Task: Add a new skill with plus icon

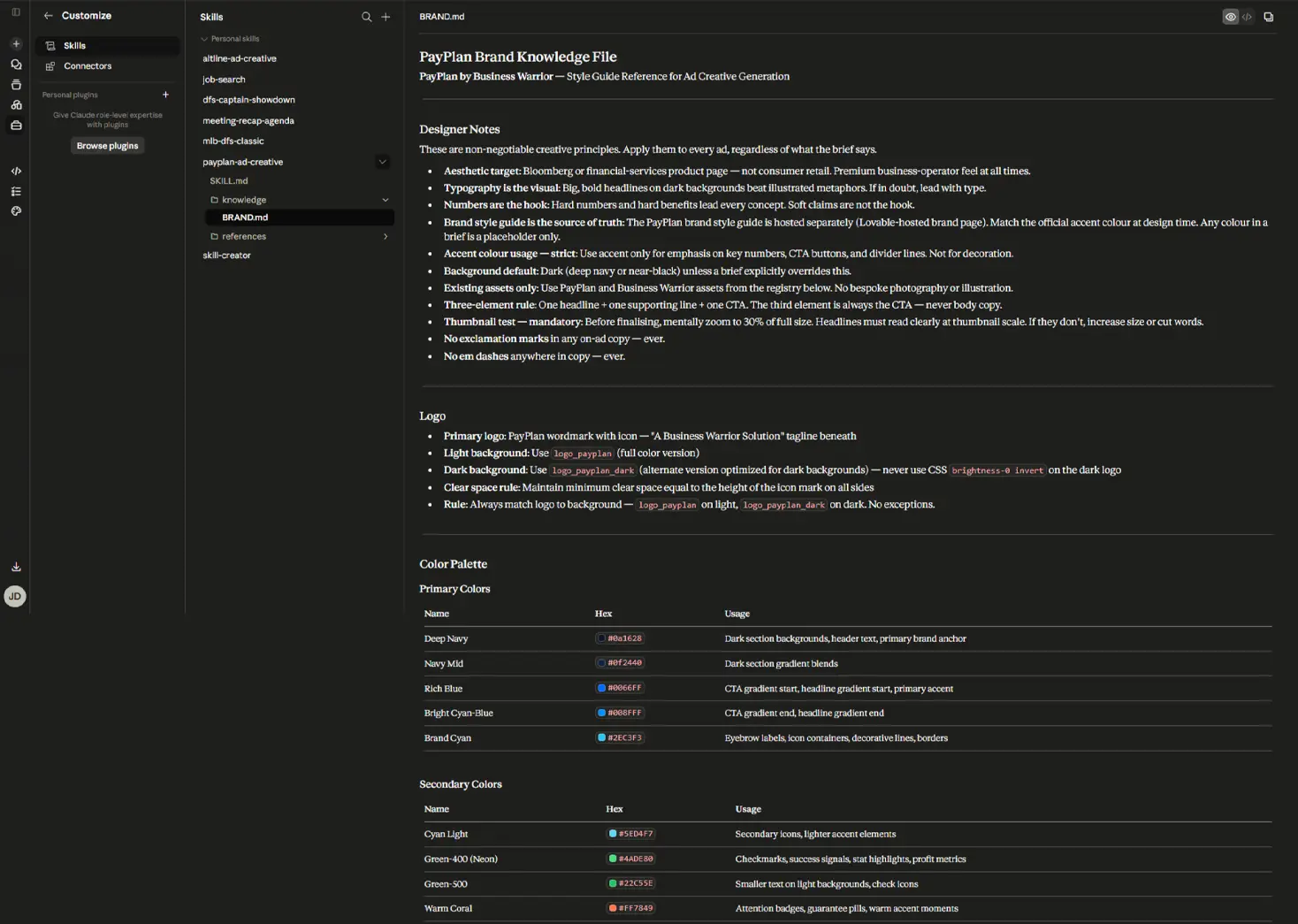Action: (386, 17)
